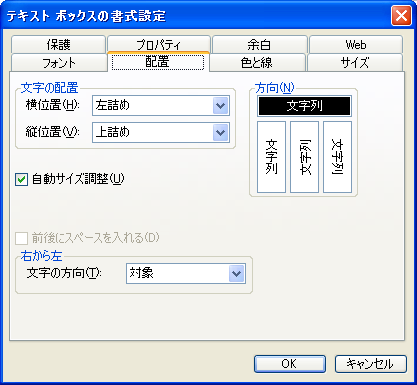Go to the Web tab

click(x=356, y=44)
